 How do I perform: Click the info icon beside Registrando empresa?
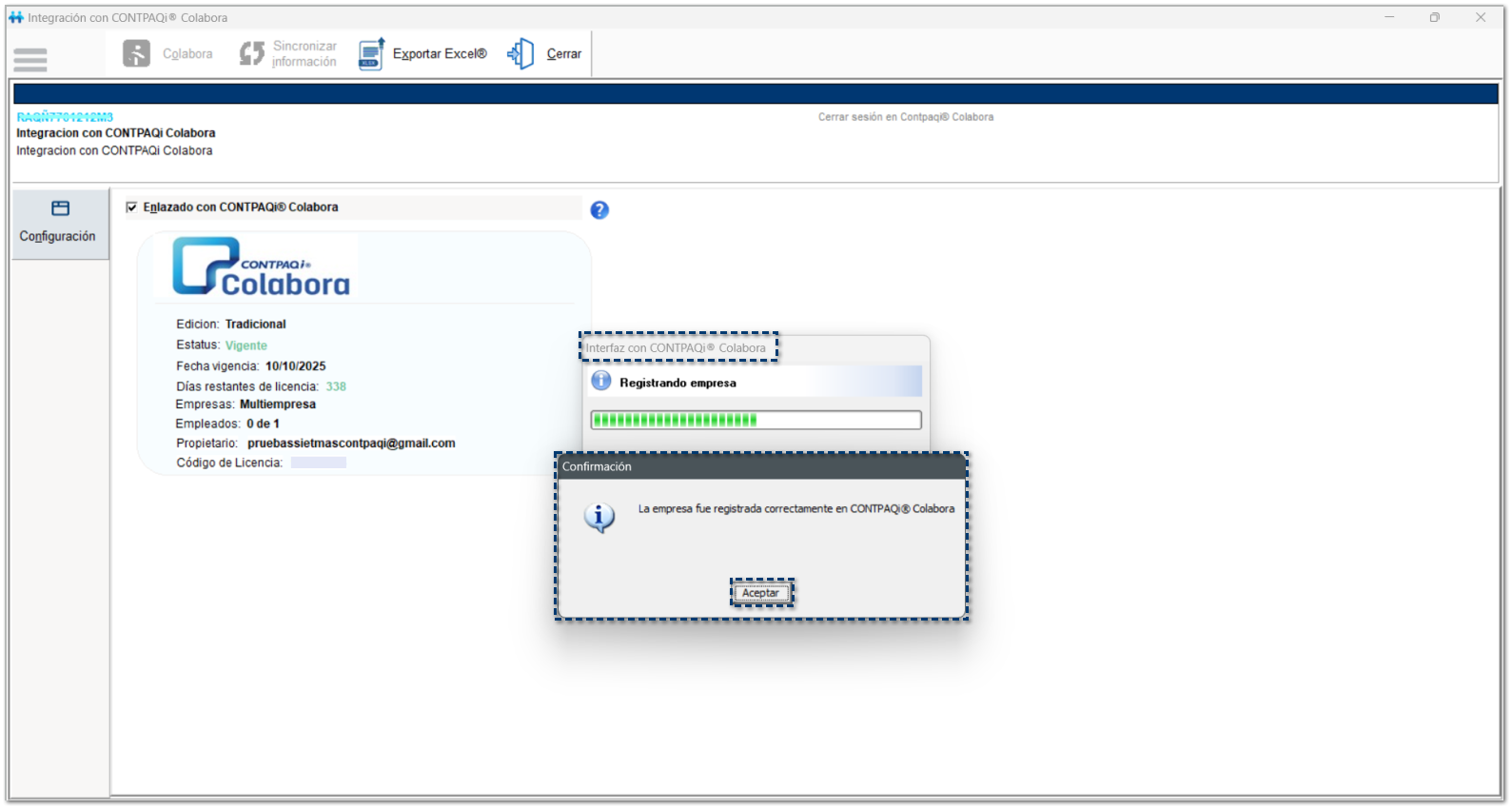601,382
